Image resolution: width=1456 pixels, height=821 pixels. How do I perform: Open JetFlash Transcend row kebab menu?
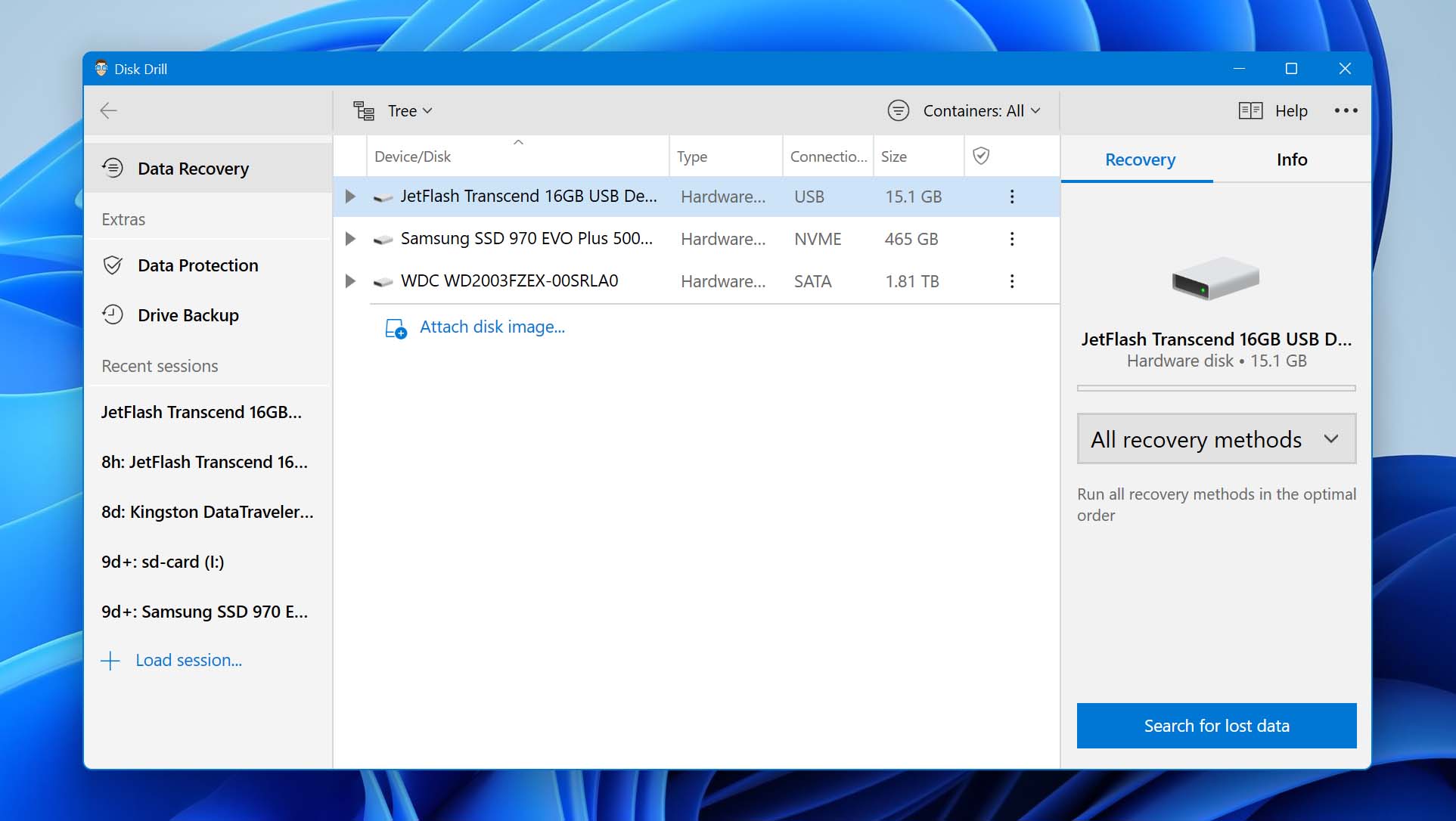point(1012,197)
